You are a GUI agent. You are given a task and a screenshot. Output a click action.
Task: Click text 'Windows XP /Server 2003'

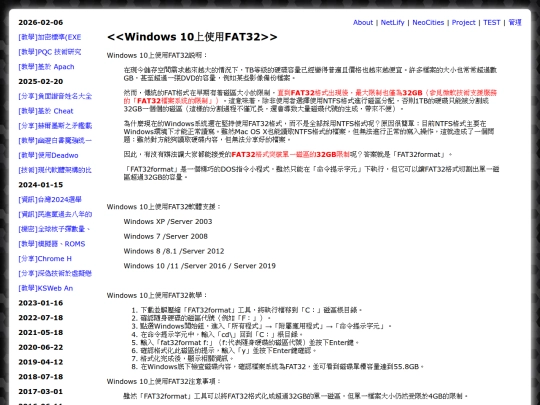168,222
